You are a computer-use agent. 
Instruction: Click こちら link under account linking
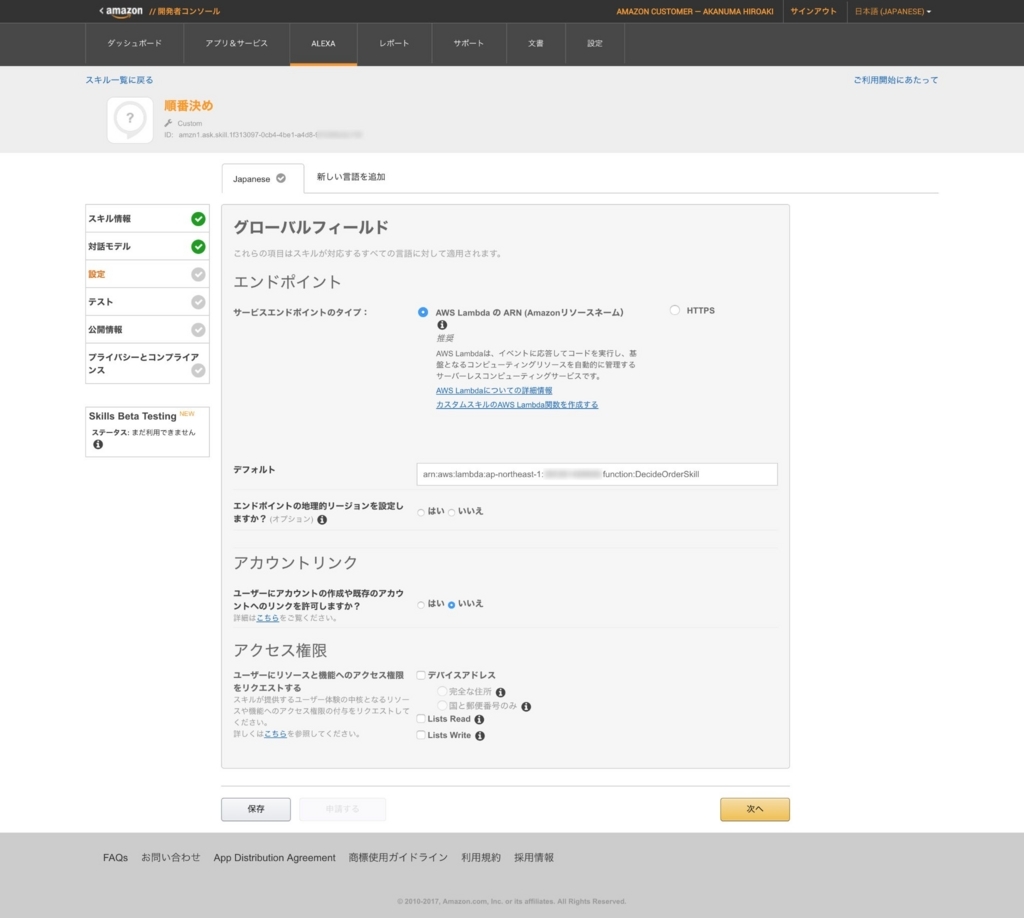coord(268,618)
